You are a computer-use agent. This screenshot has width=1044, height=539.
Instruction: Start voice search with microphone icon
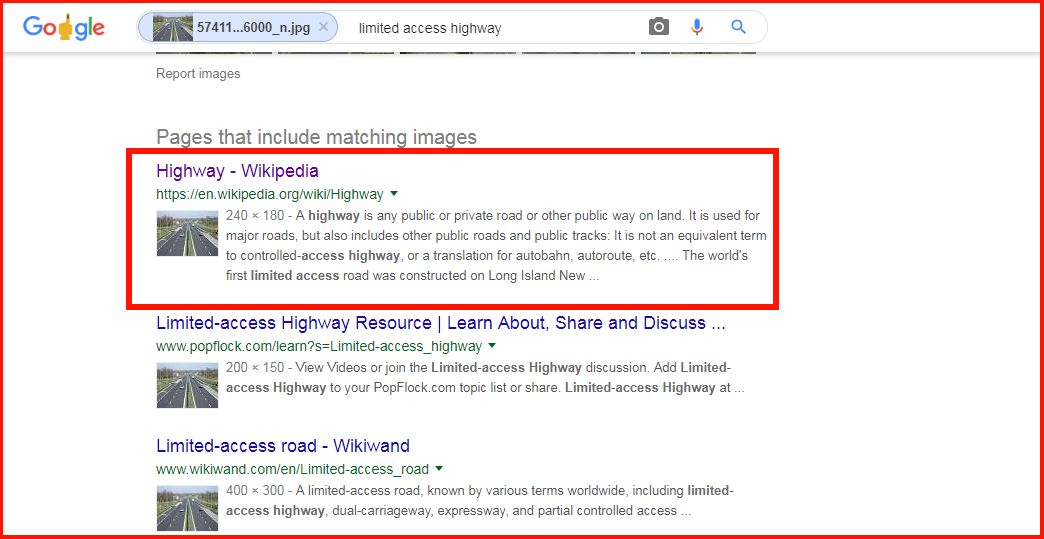[x=697, y=27]
